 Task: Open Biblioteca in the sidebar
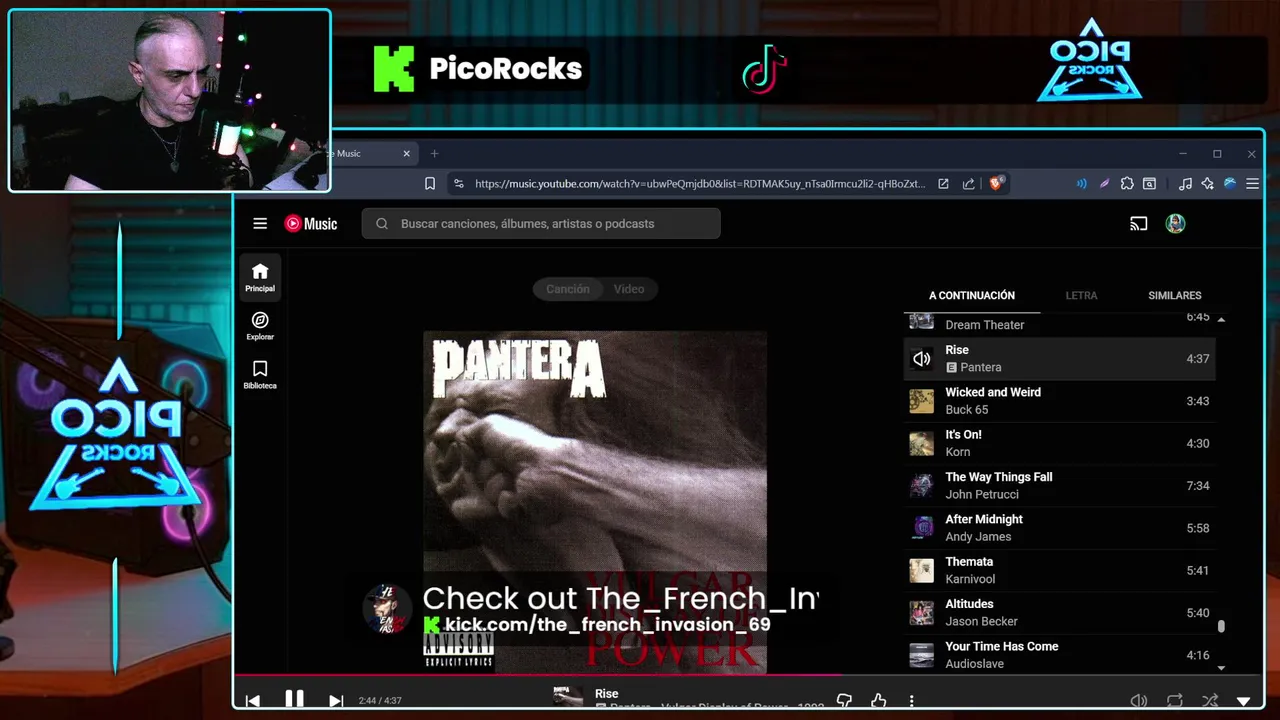pyautogui.click(x=260, y=374)
